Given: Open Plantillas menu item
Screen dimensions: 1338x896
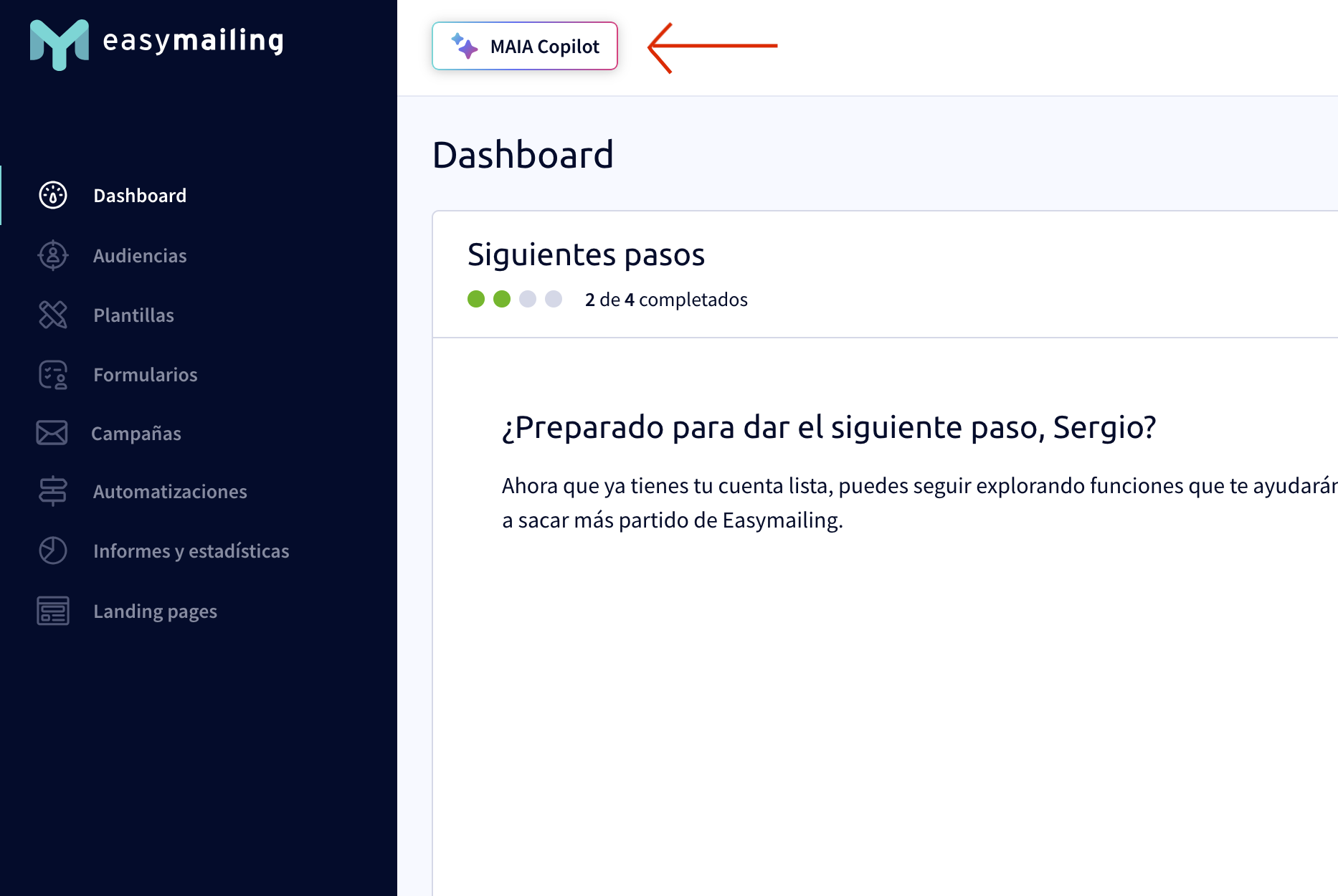Looking at the screenshot, I should tap(133, 315).
